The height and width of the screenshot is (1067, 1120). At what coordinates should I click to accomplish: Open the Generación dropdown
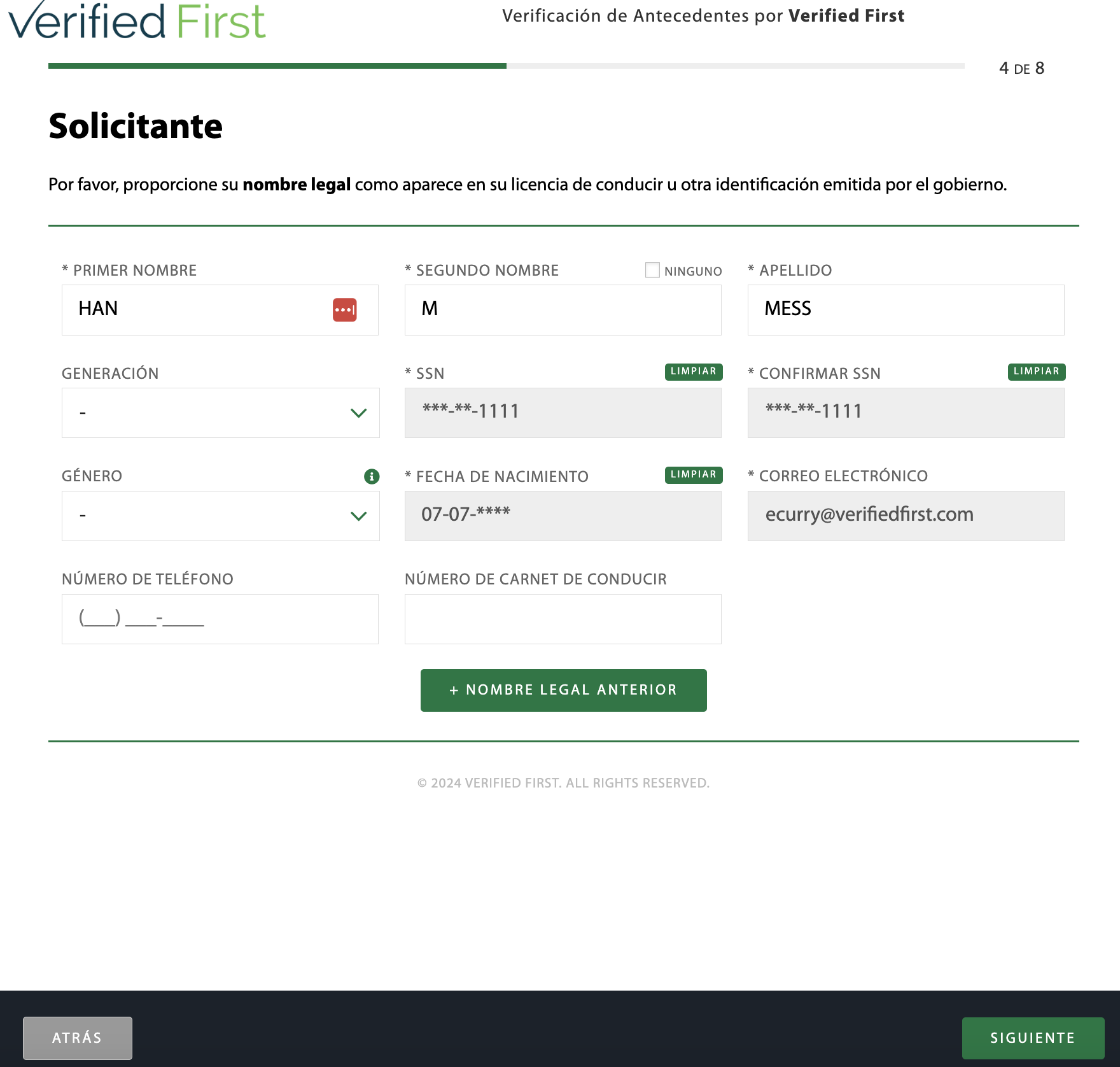[220, 413]
